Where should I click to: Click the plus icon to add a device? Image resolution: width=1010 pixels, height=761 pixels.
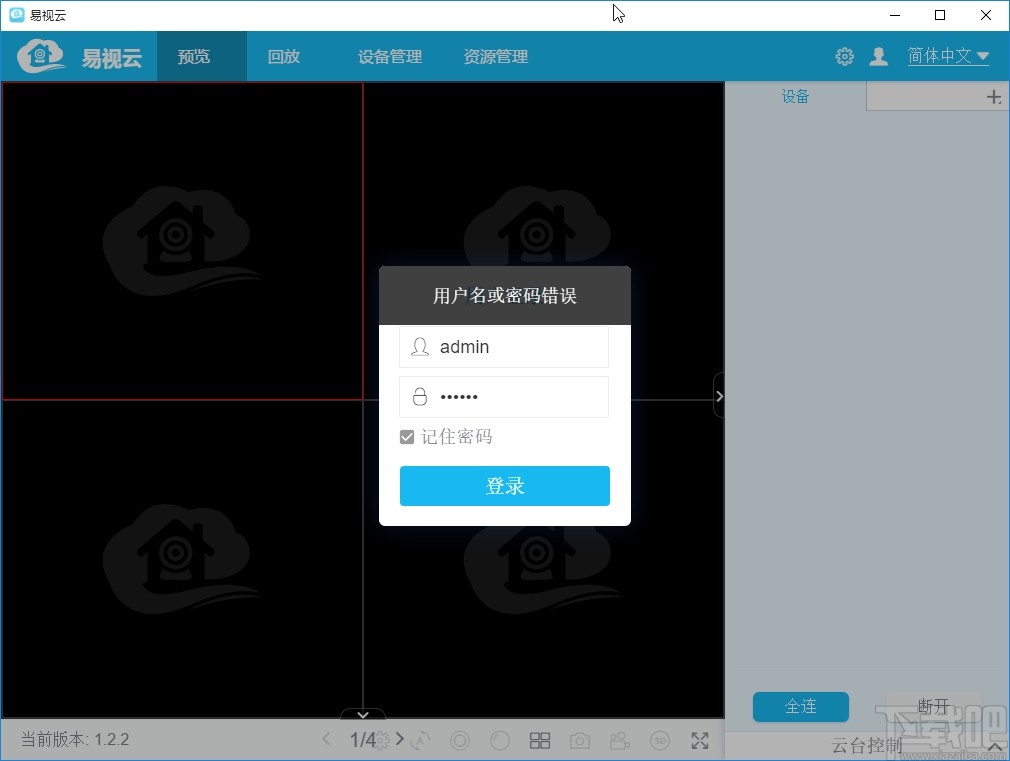993,97
